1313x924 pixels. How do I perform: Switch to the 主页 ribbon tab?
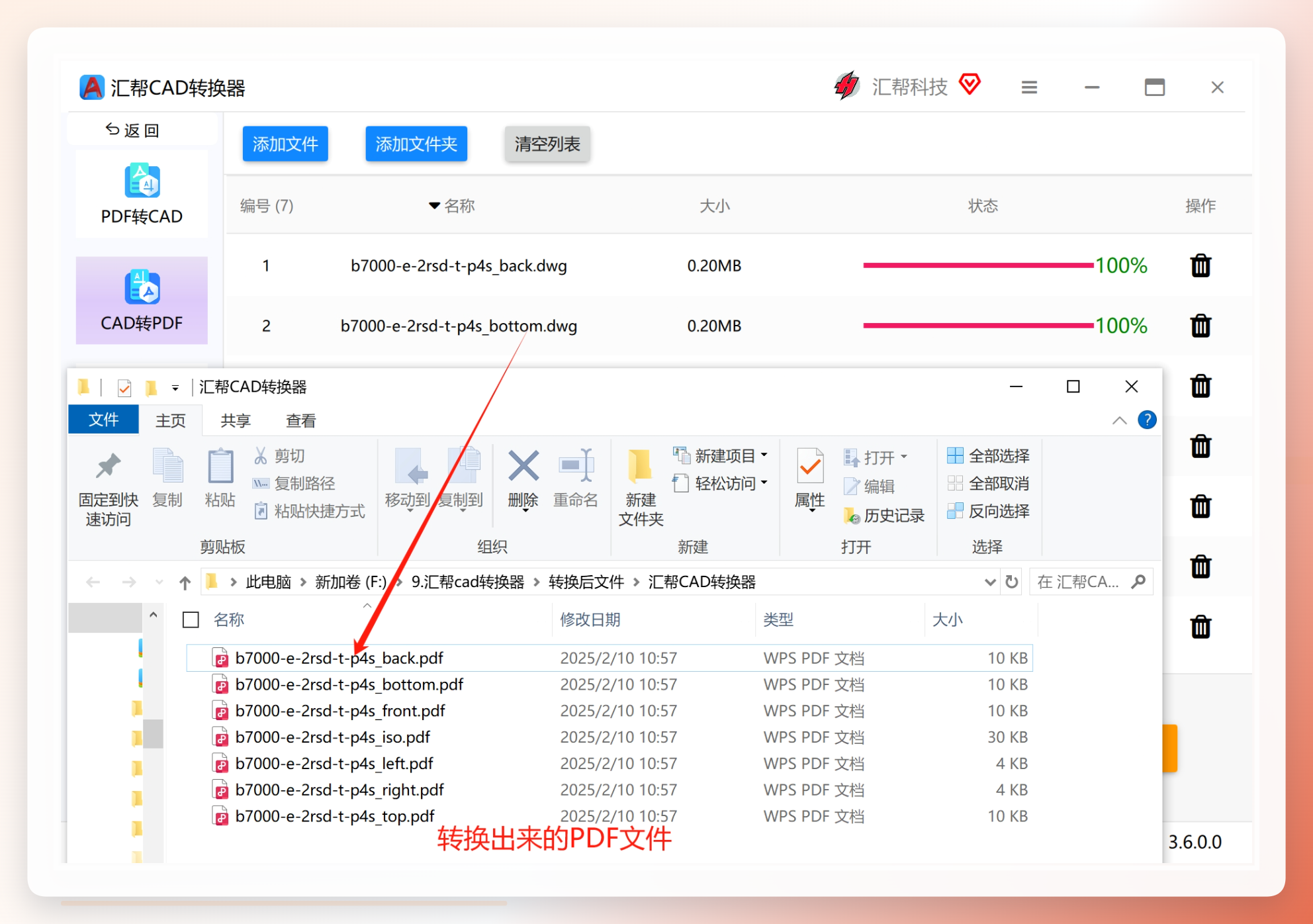(170, 420)
